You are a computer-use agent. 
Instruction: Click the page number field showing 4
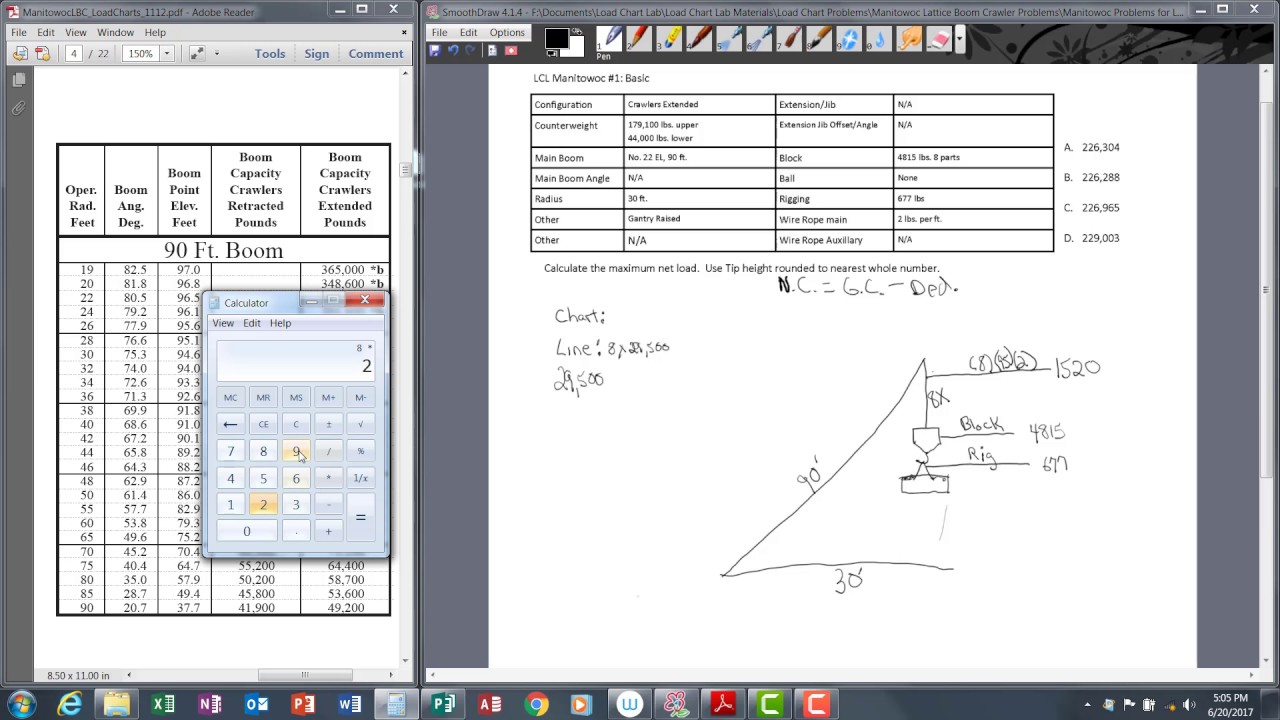coord(74,54)
